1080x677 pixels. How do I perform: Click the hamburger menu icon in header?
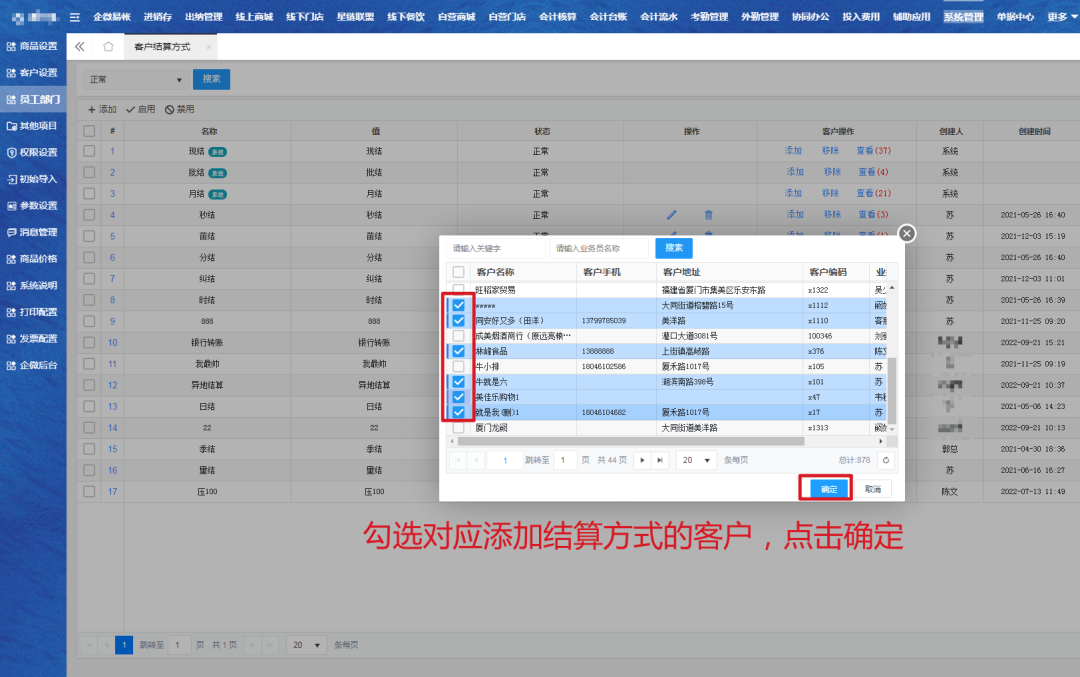tap(74, 17)
